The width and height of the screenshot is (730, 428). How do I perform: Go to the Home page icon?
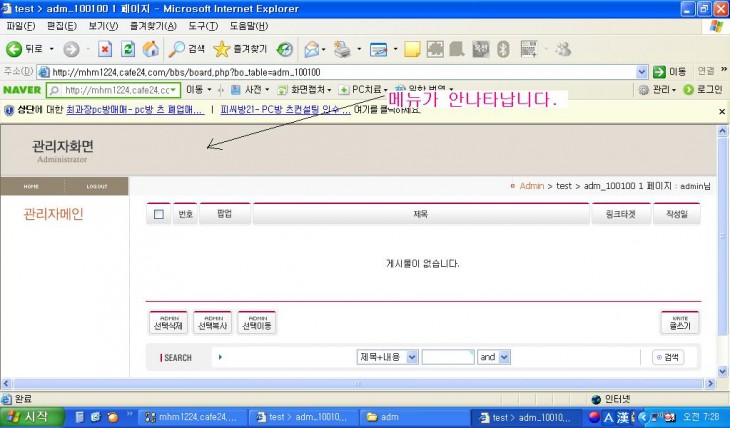[x=150, y=48]
